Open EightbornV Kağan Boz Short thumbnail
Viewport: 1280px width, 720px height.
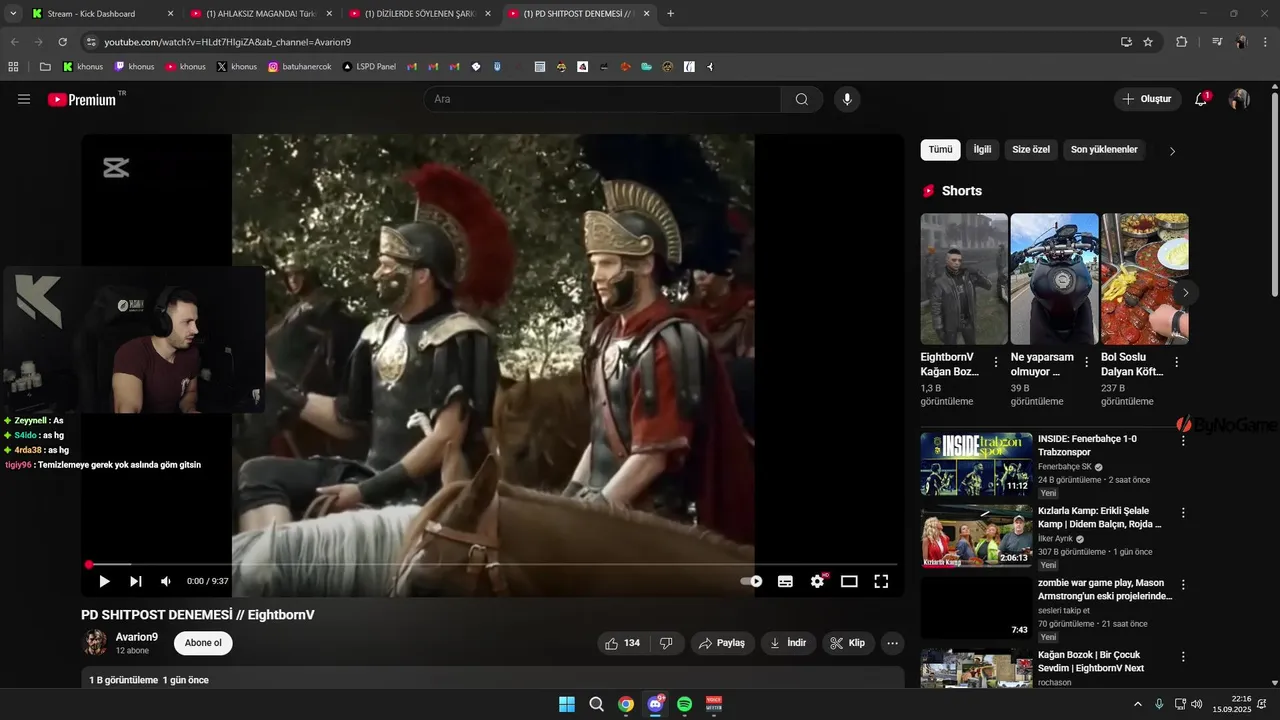click(x=964, y=279)
